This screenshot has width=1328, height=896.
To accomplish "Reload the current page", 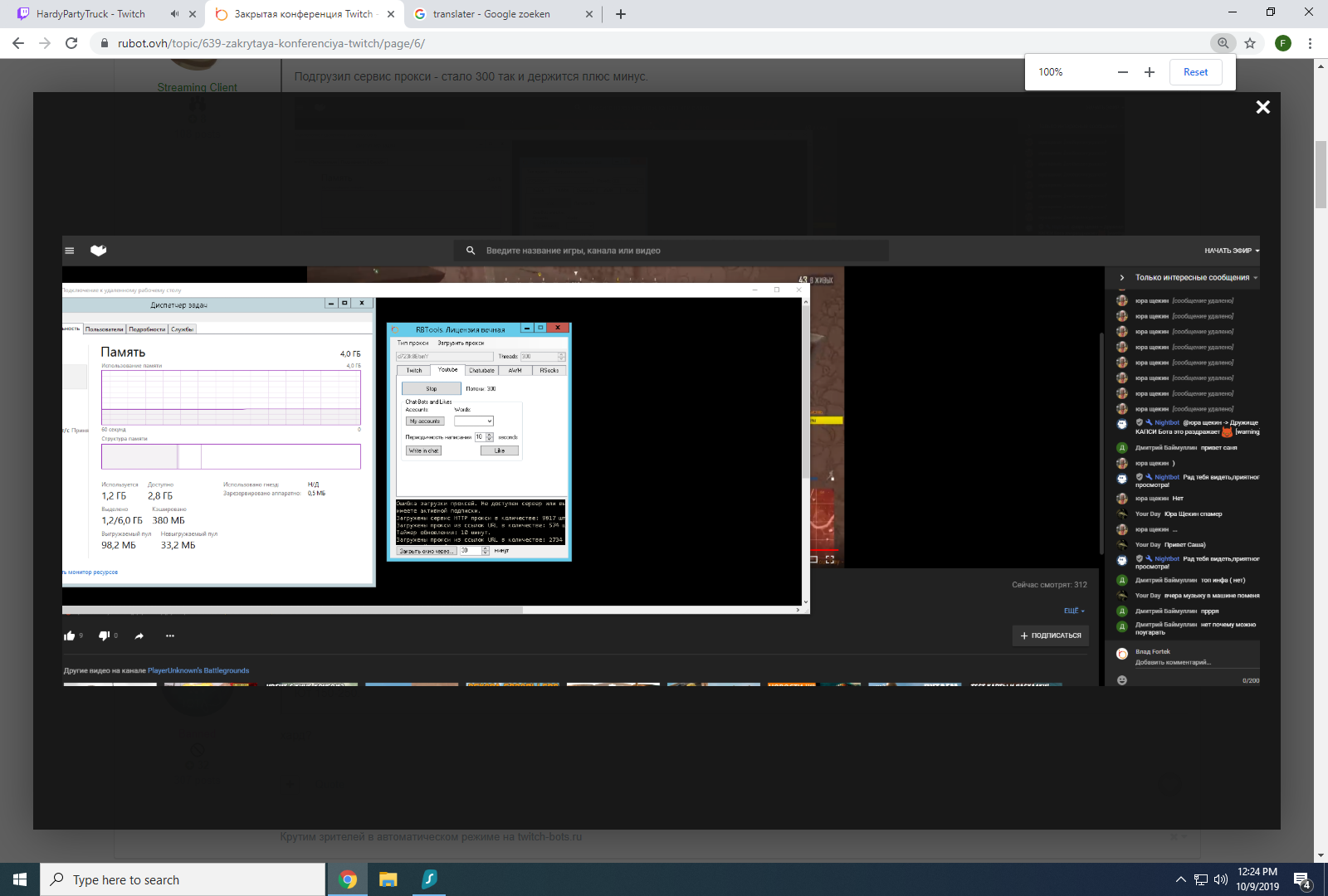I will click(x=71, y=43).
